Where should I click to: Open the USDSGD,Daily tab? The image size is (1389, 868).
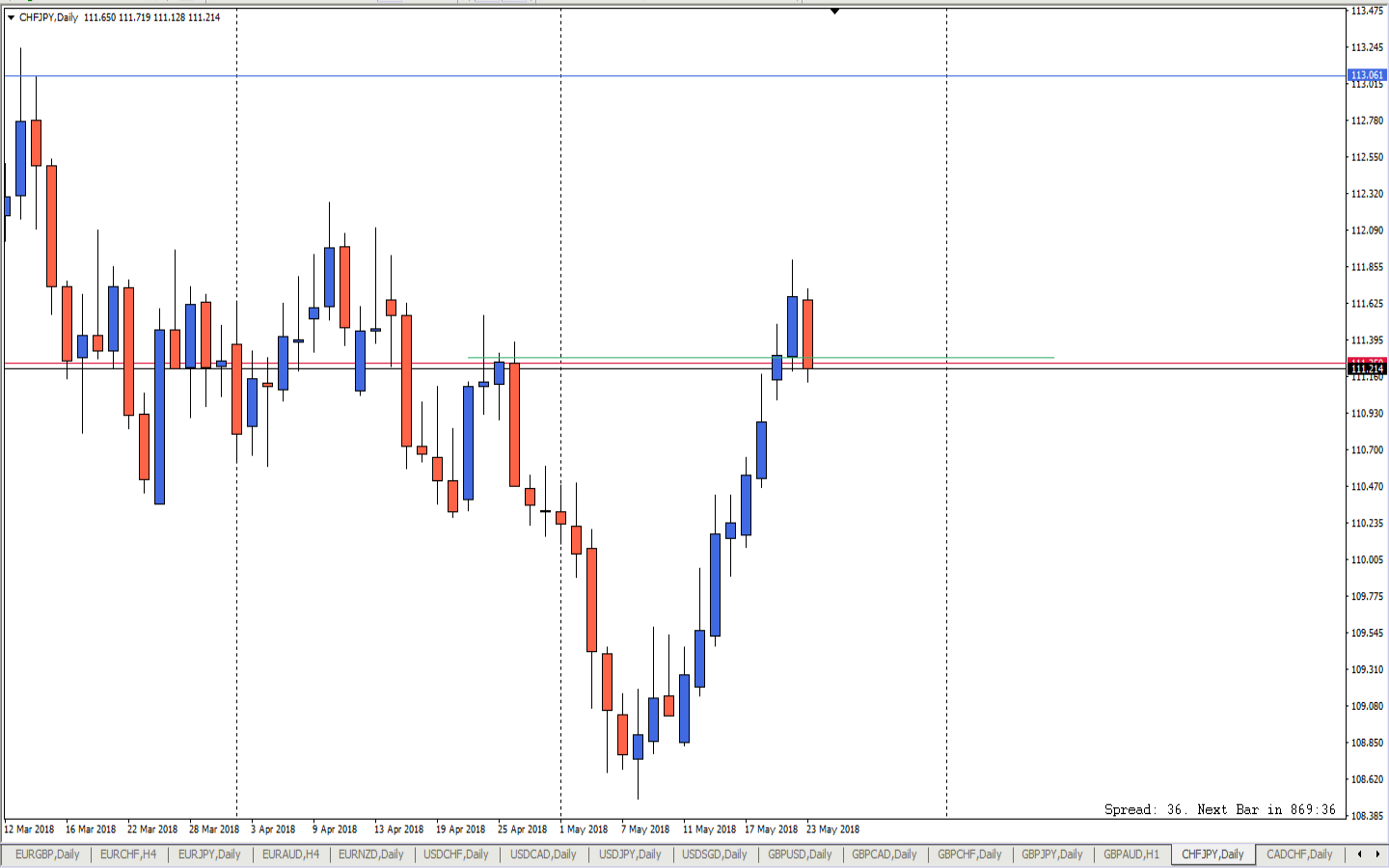coord(715,854)
